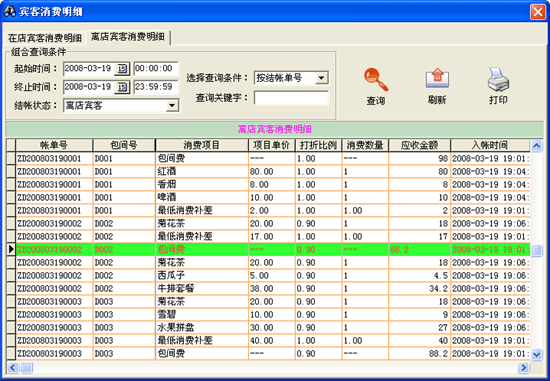Click the 应收金额 column header

[420, 145]
